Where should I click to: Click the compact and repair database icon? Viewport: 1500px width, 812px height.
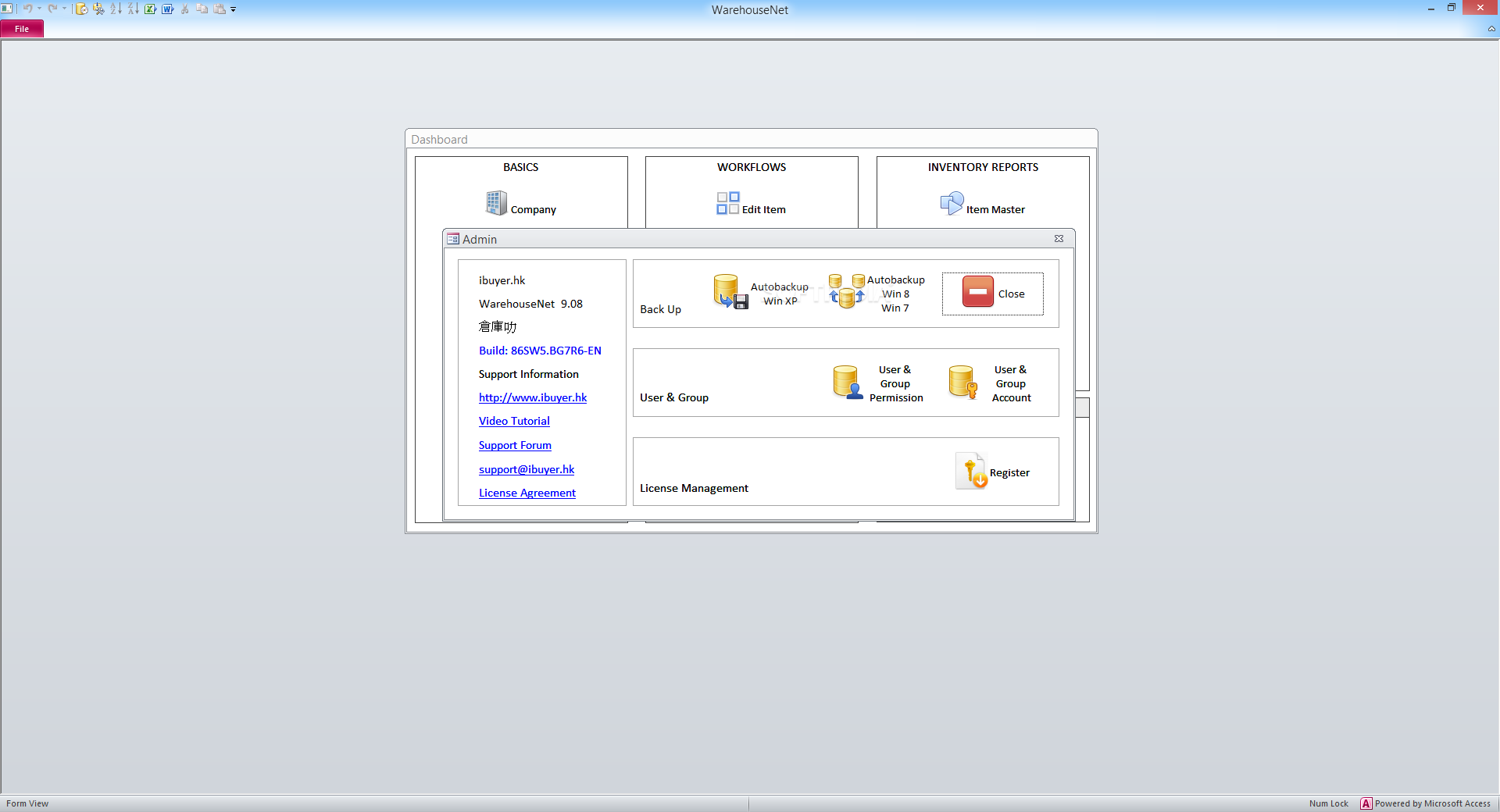[98, 9]
